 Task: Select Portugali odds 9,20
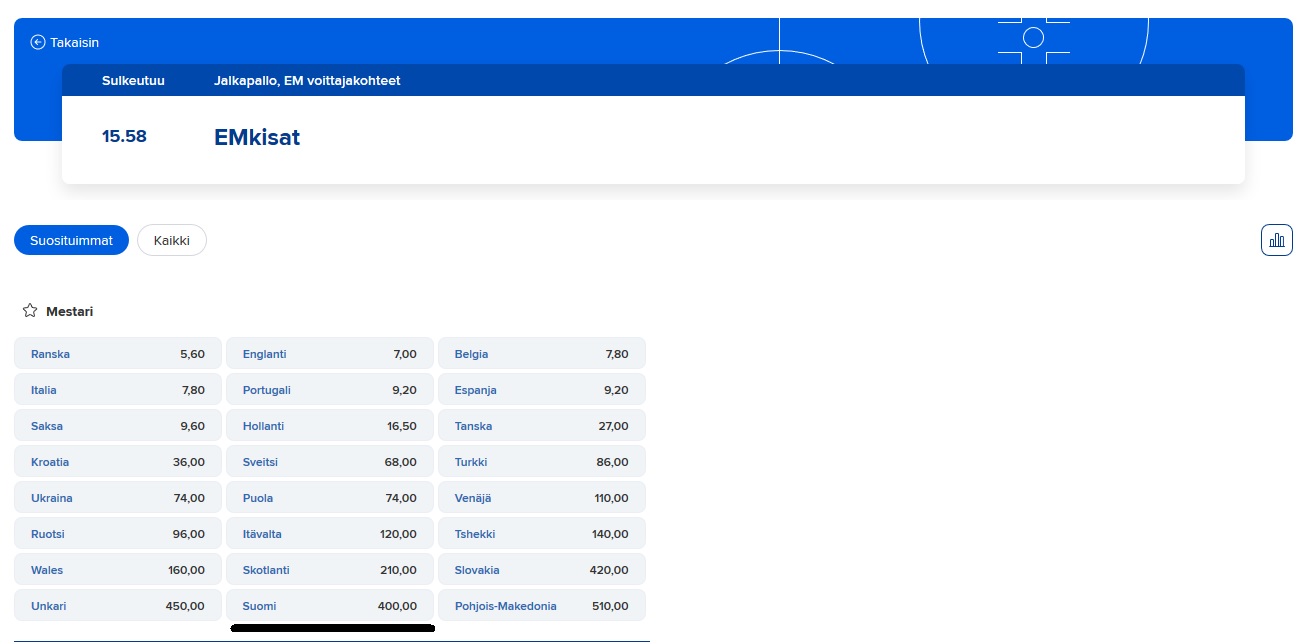click(330, 390)
